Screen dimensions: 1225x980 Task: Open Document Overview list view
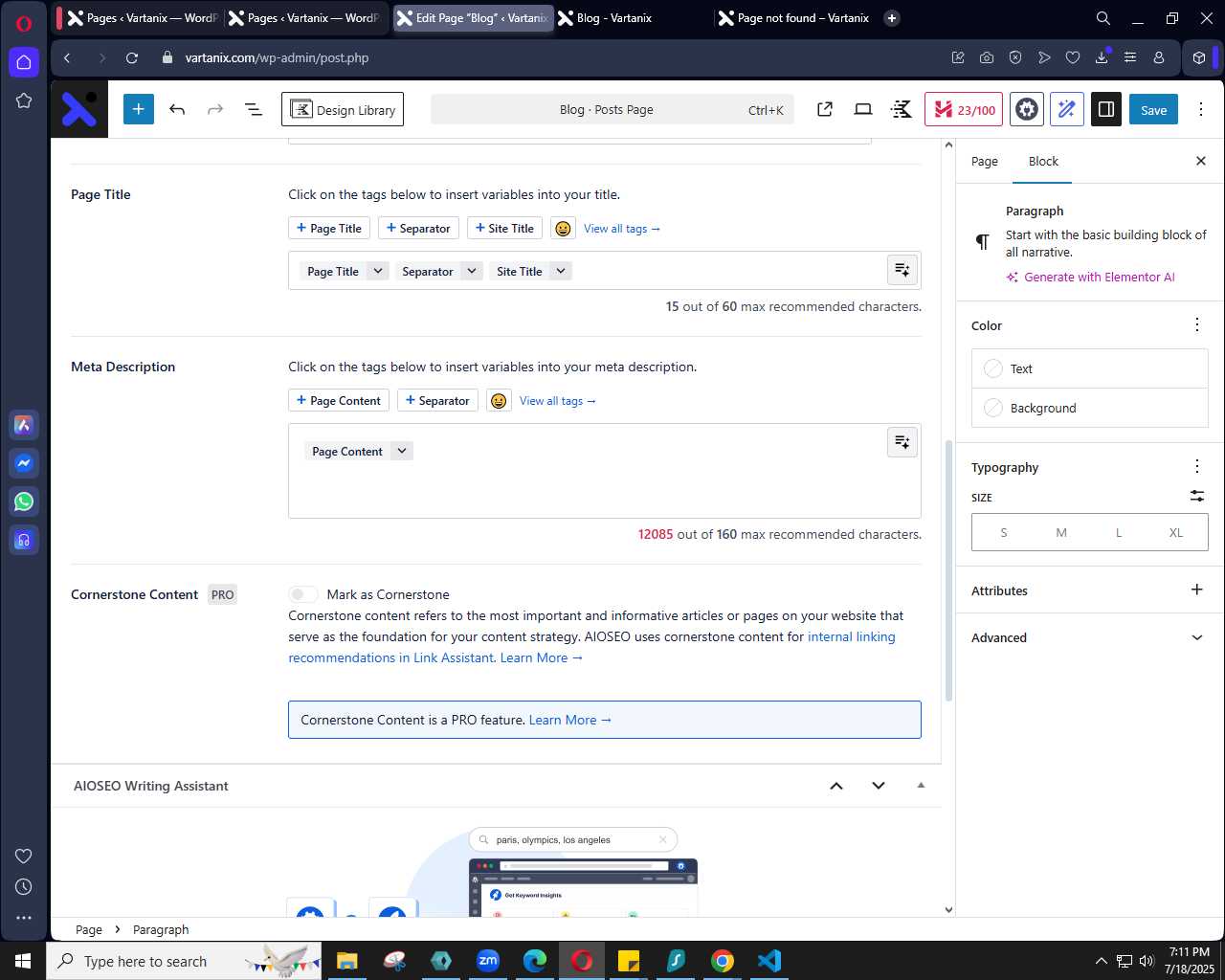(254, 109)
